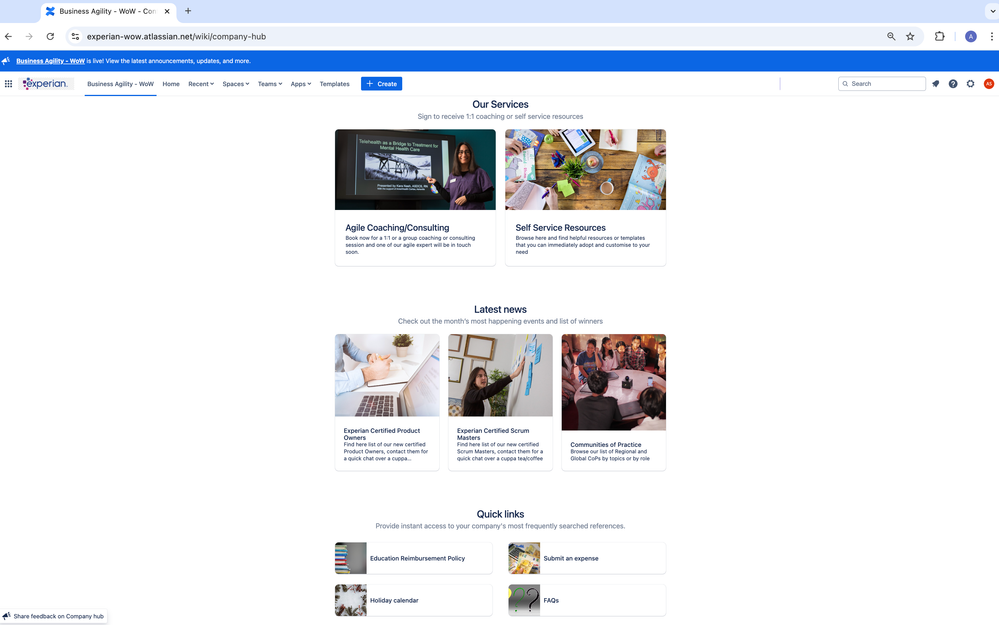The image size is (999, 625).
Task: Click into the Search field
Action: (x=882, y=83)
